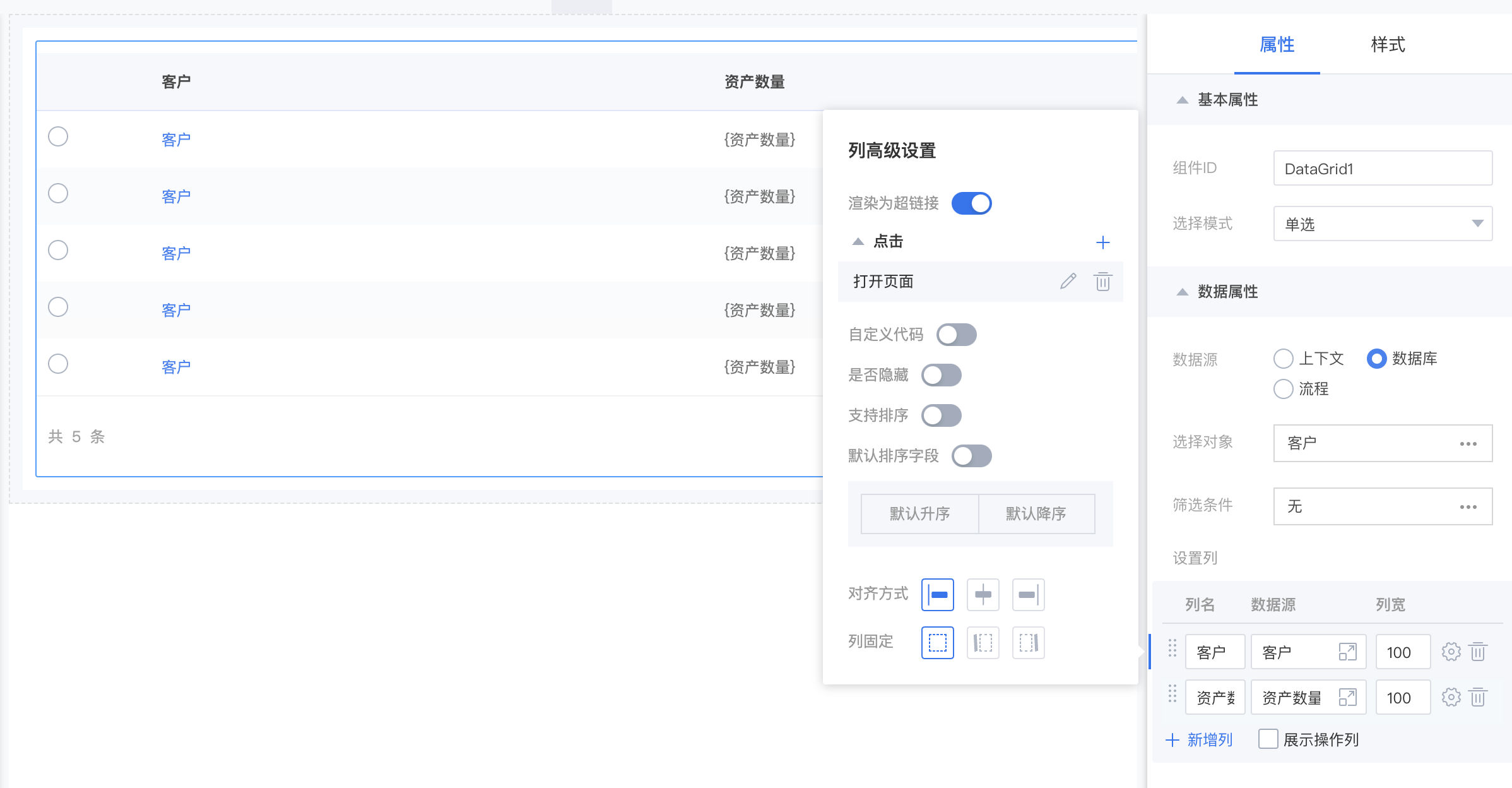Click the 共 5 条 total count text
The height and width of the screenshot is (788, 1512).
pyautogui.click(x=76, y=436)
